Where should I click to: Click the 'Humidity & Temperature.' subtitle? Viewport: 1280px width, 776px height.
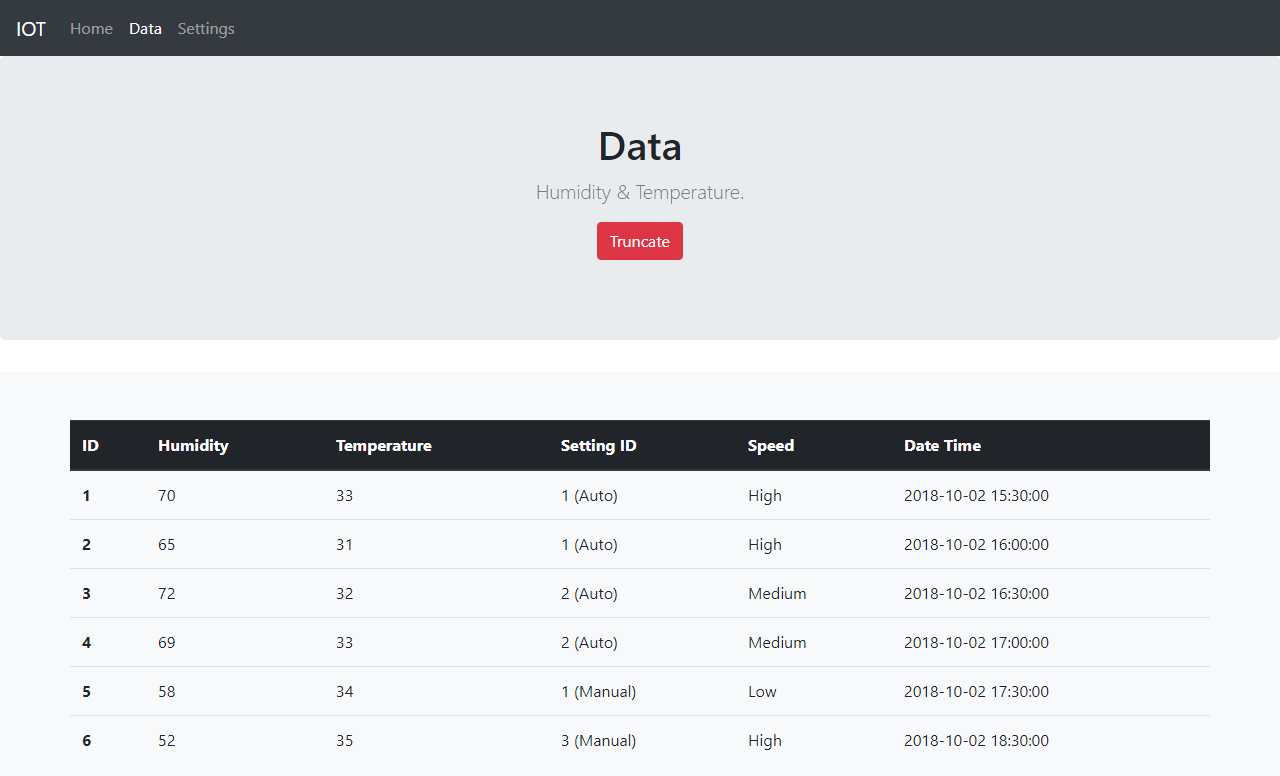point(640,192)
